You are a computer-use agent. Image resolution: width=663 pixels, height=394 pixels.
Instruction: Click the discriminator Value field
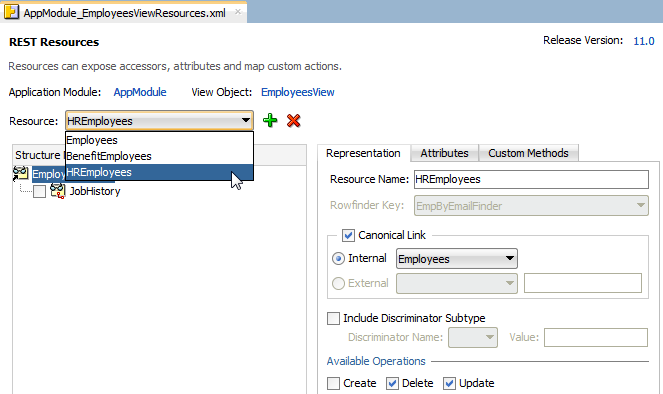point(596,337)
